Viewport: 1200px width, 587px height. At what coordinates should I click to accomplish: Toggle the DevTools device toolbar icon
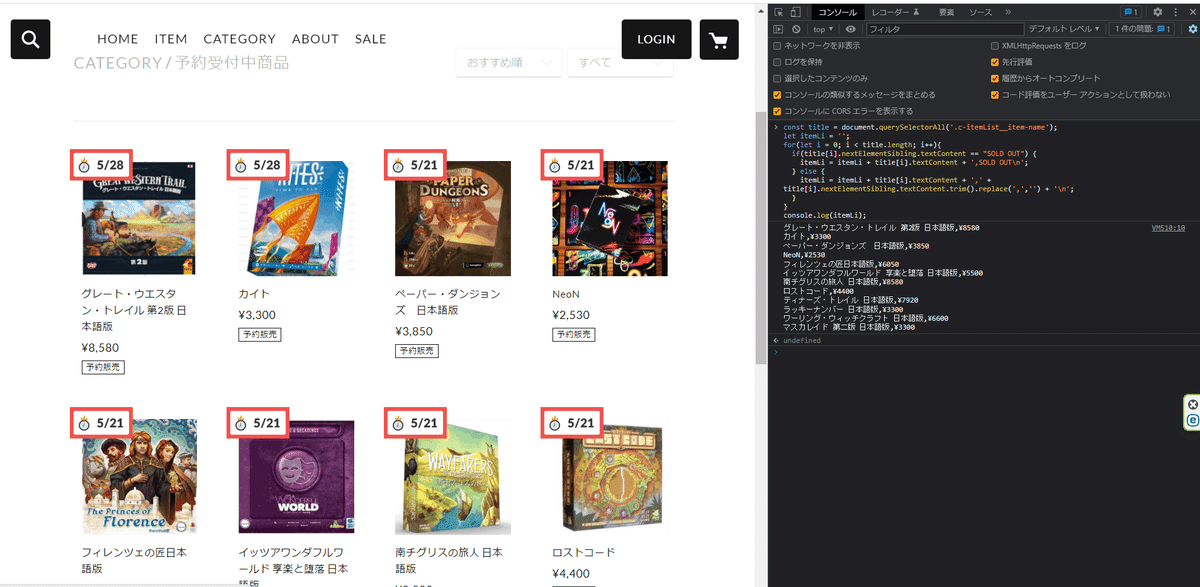point(795,12)
